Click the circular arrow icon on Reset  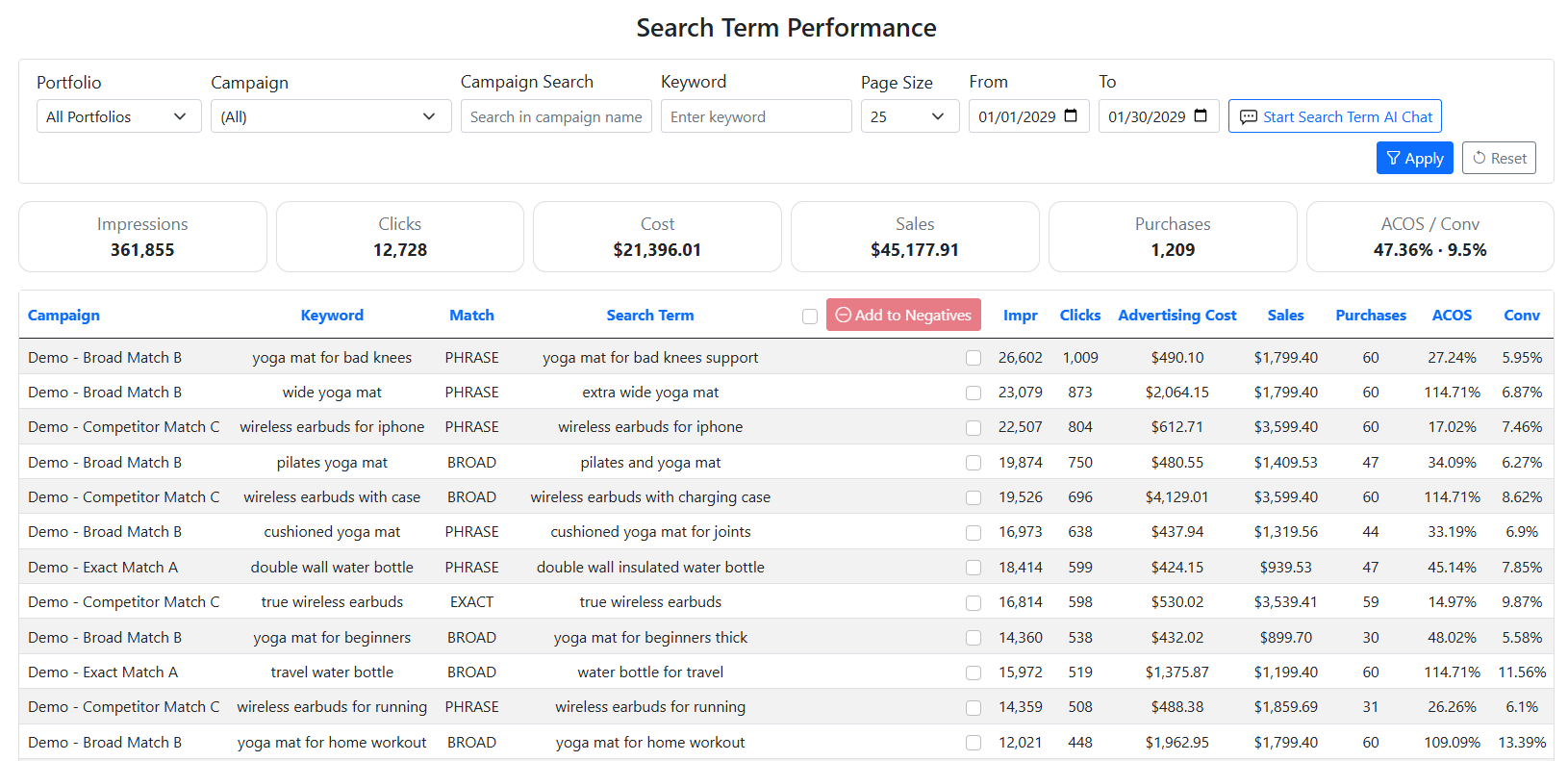[x=1479, y=158]
